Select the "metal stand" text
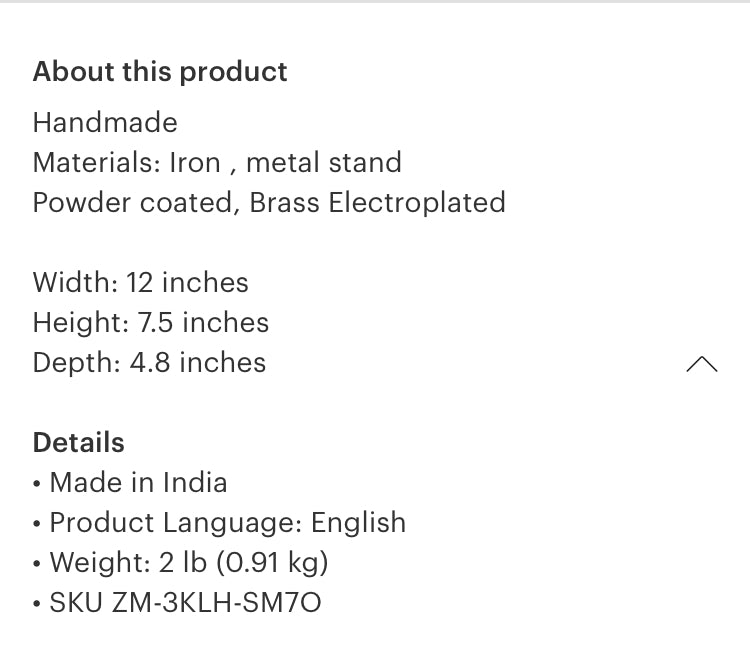Screen dimensions: 750x662 coord(324,163)
